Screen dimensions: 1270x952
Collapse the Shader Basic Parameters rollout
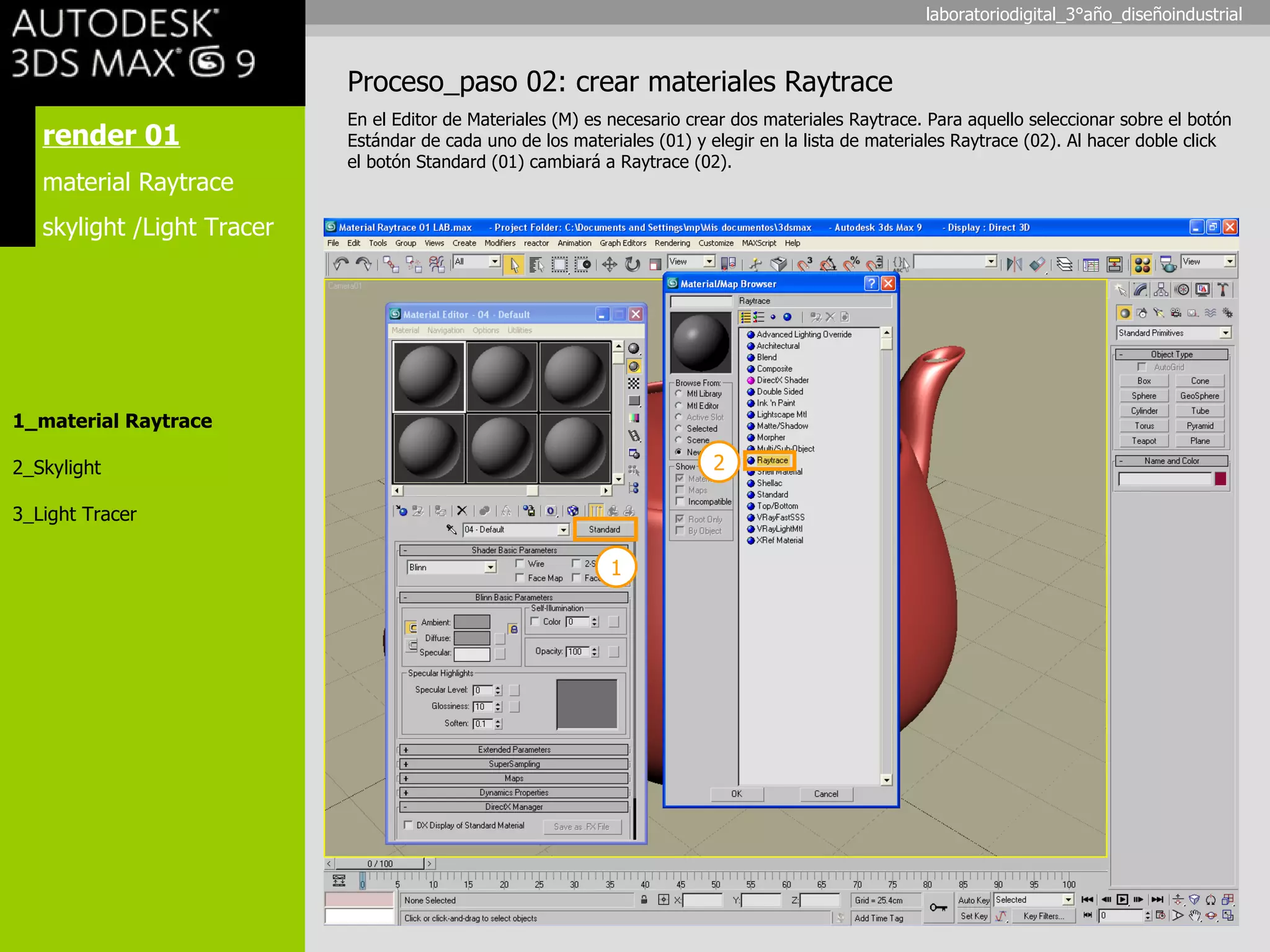pos(514,550)
